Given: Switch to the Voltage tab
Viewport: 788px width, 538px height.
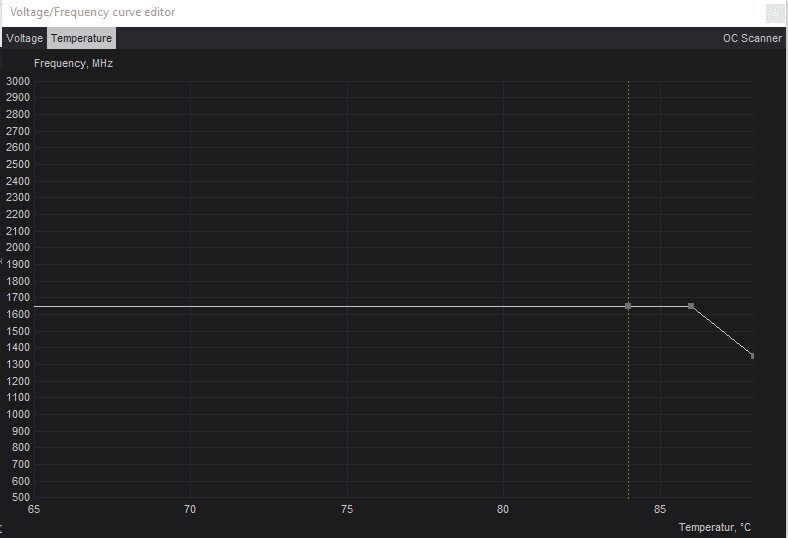Looking at the screenshot, I should click(x=24, y=38).
